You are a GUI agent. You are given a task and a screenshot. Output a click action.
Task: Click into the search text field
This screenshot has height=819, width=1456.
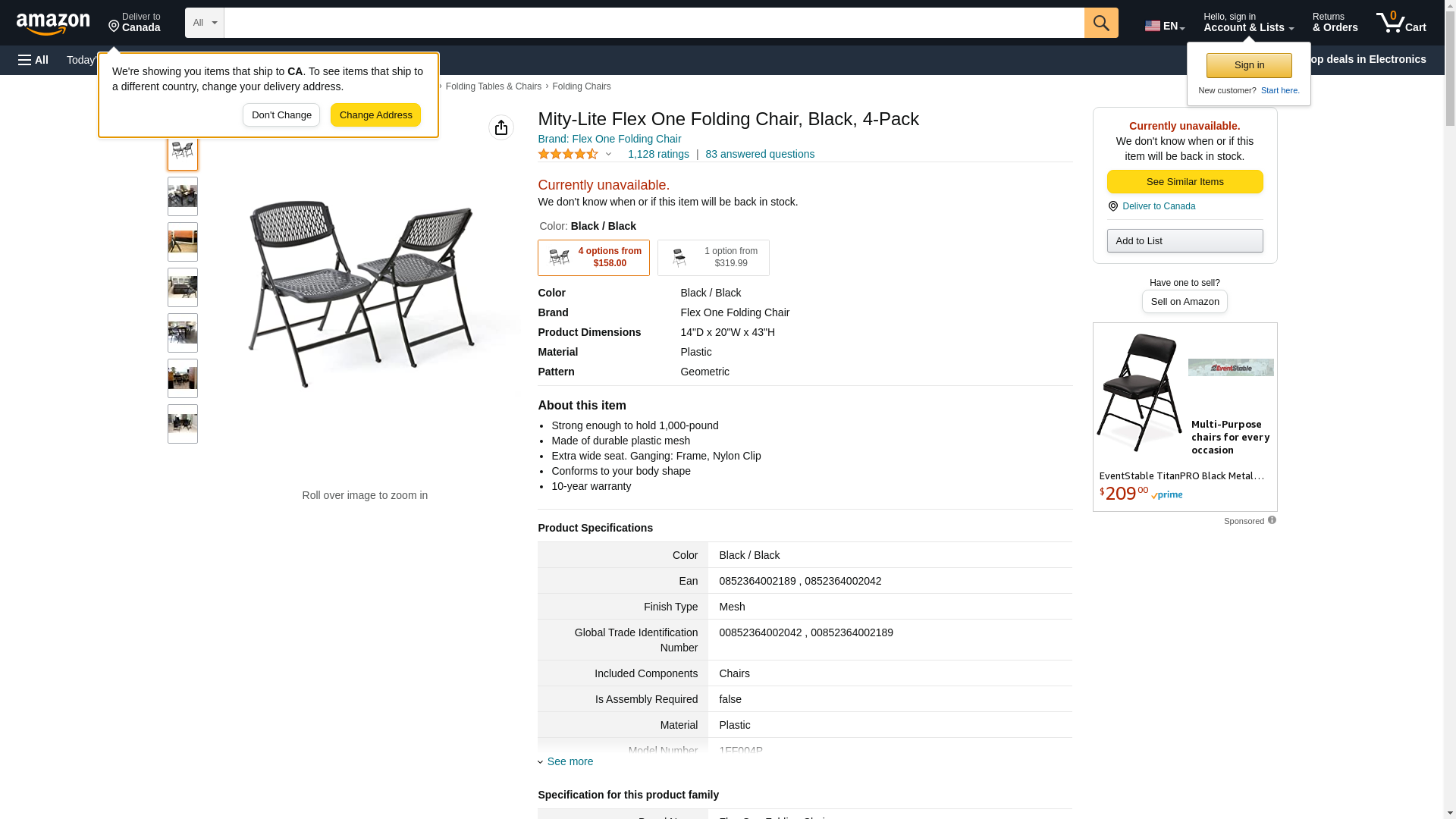click(654, 23)
